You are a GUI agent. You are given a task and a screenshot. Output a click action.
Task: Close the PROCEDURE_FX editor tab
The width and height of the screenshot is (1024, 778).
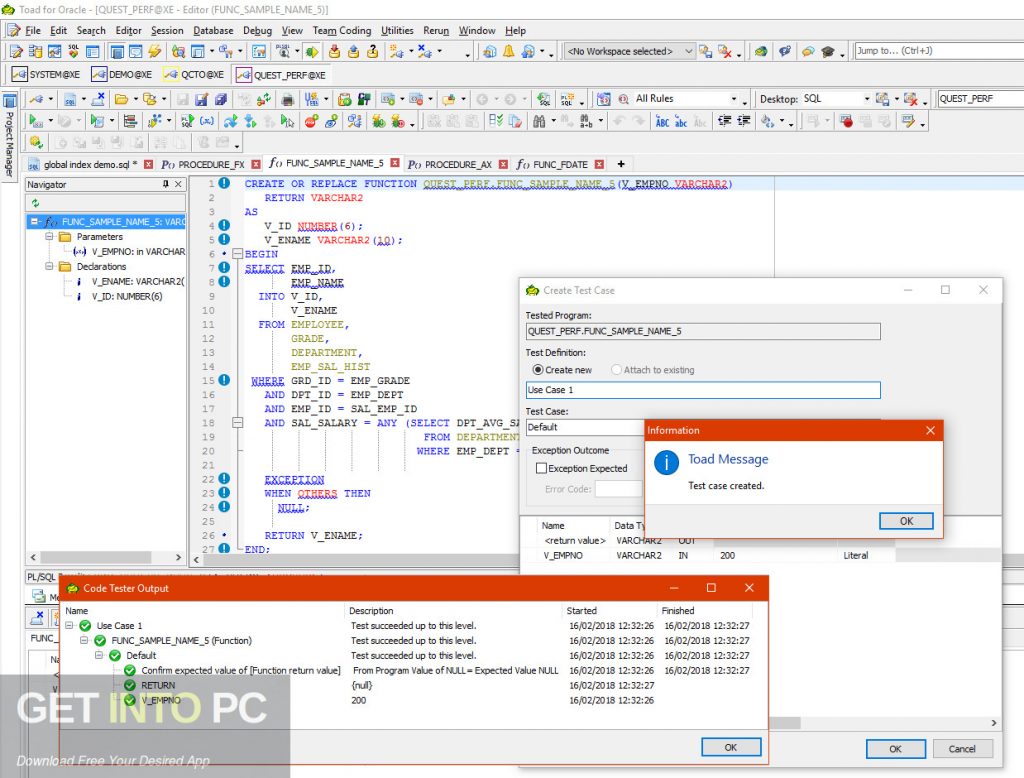(x=256, y=165)
